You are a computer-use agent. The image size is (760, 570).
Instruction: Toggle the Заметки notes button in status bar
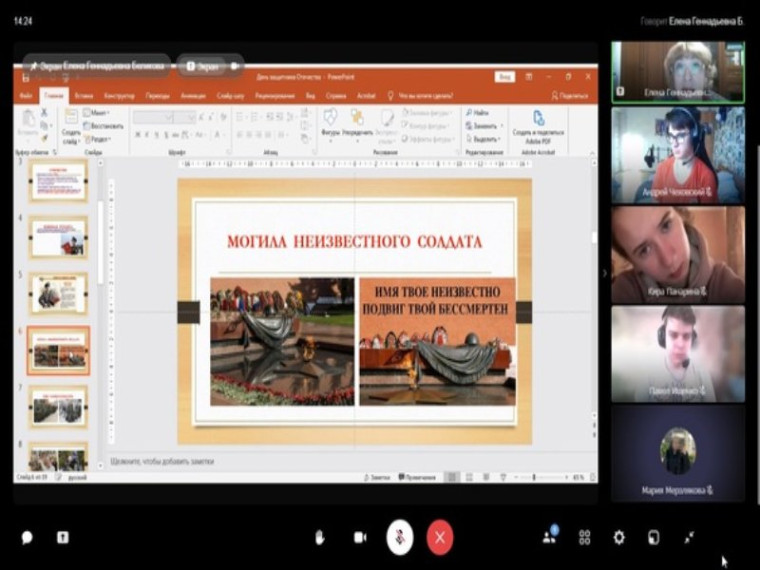click(x=377, y=477)
